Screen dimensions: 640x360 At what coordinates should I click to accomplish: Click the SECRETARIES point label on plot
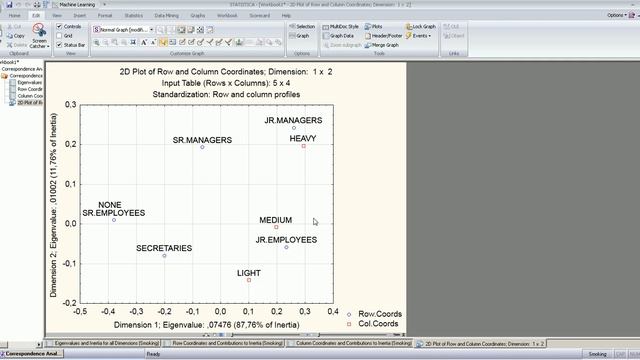[164, 248]
